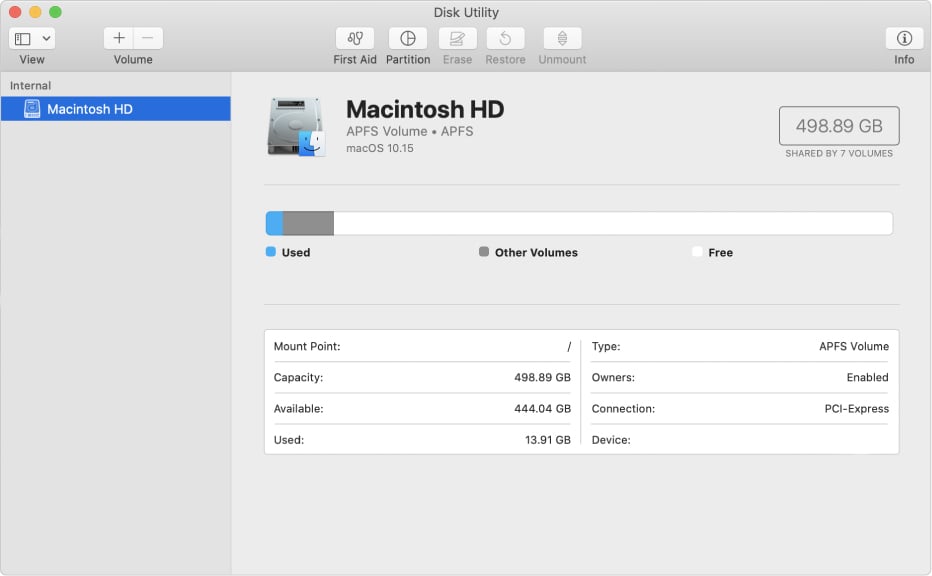Click the Partition toolbar label
Image resolution: width=932 pixels, height=576 pixels.
[408, 59]
